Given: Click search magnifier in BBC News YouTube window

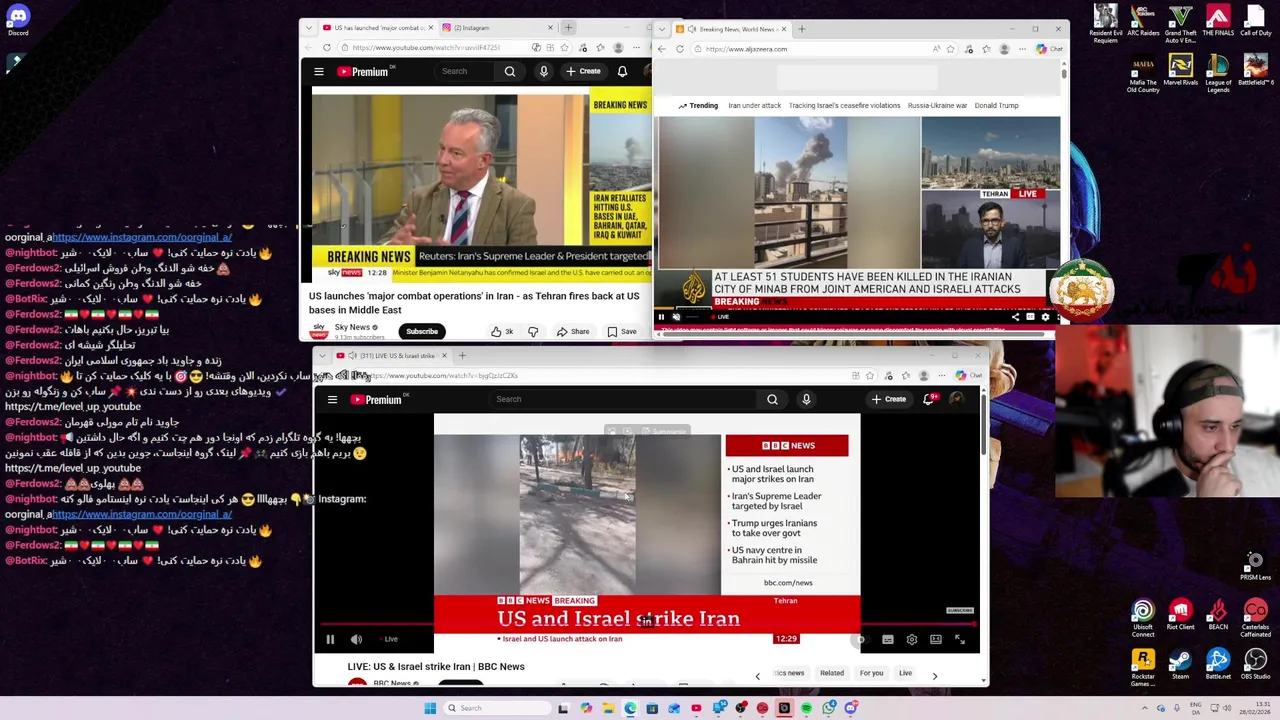Looking at the screenshot, I should coord(772,399).
